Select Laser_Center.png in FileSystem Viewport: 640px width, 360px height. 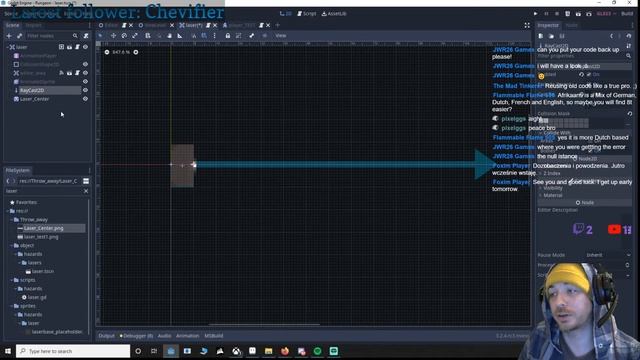pyautogui.click(x=44, y=228)
